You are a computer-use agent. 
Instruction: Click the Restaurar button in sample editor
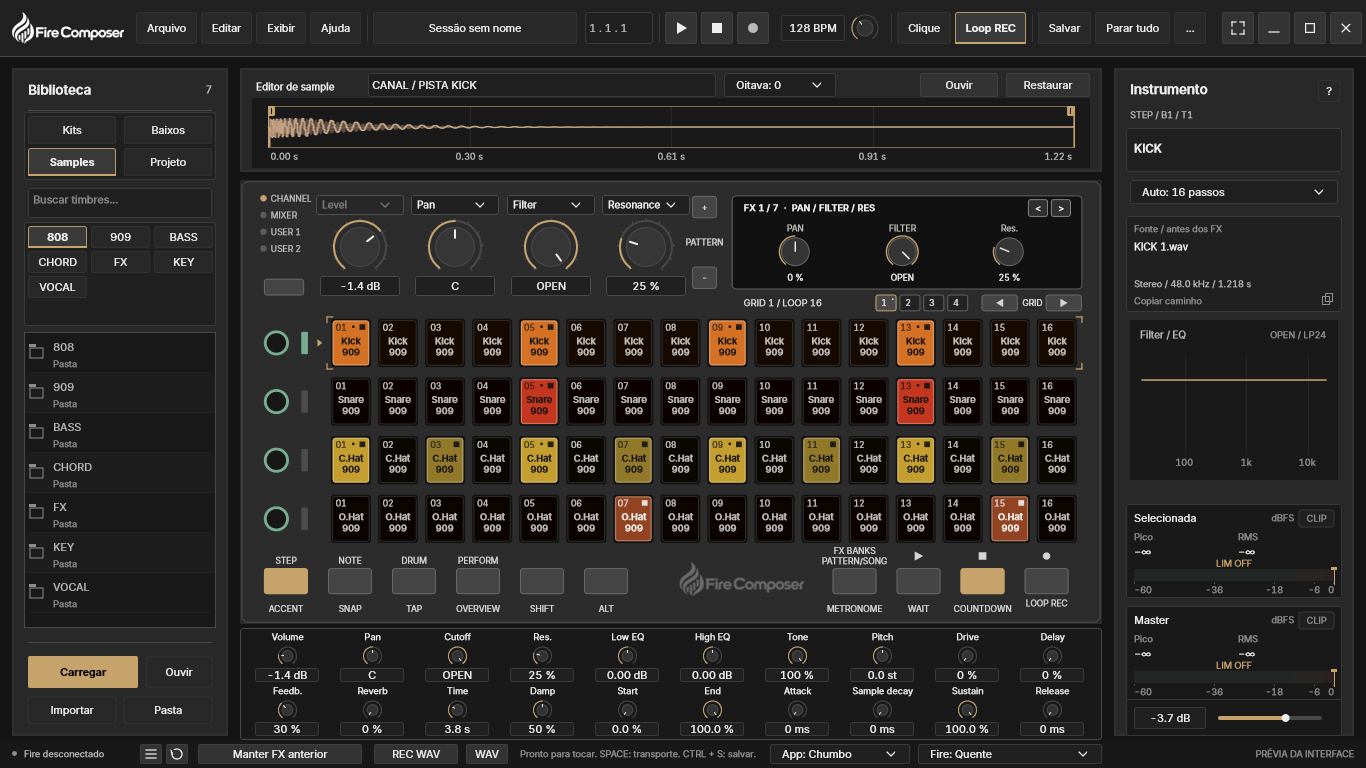coord(1048,85)
